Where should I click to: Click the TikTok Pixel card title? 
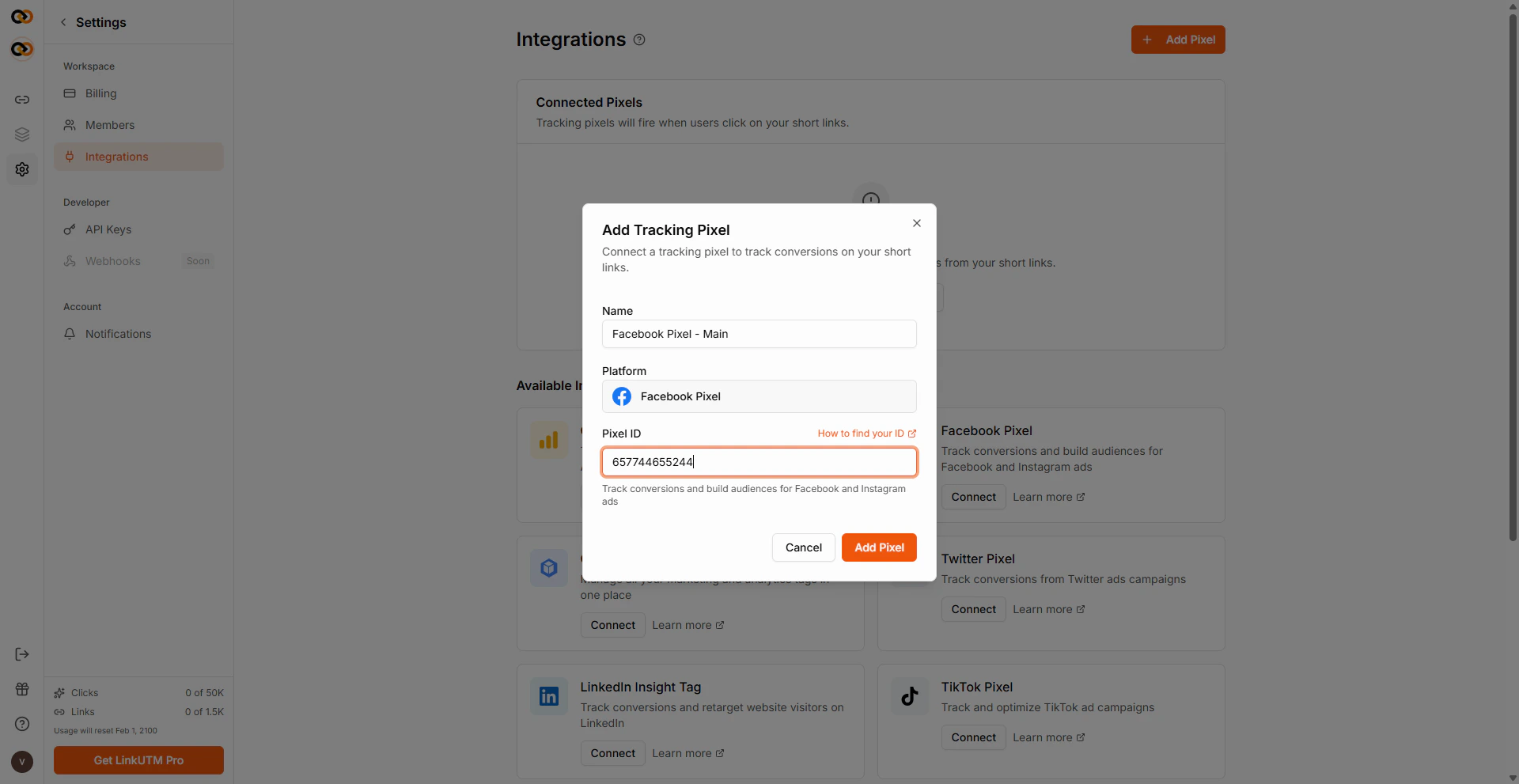coord(976,687)
